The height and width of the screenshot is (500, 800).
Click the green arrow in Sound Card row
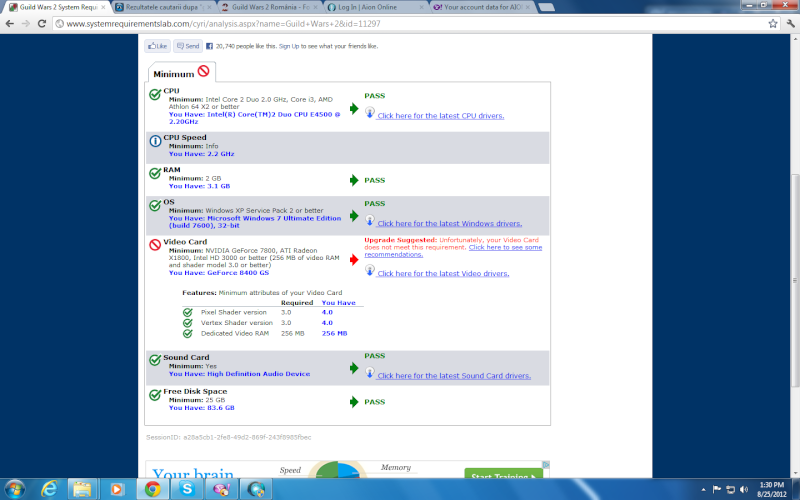(354, 368)
